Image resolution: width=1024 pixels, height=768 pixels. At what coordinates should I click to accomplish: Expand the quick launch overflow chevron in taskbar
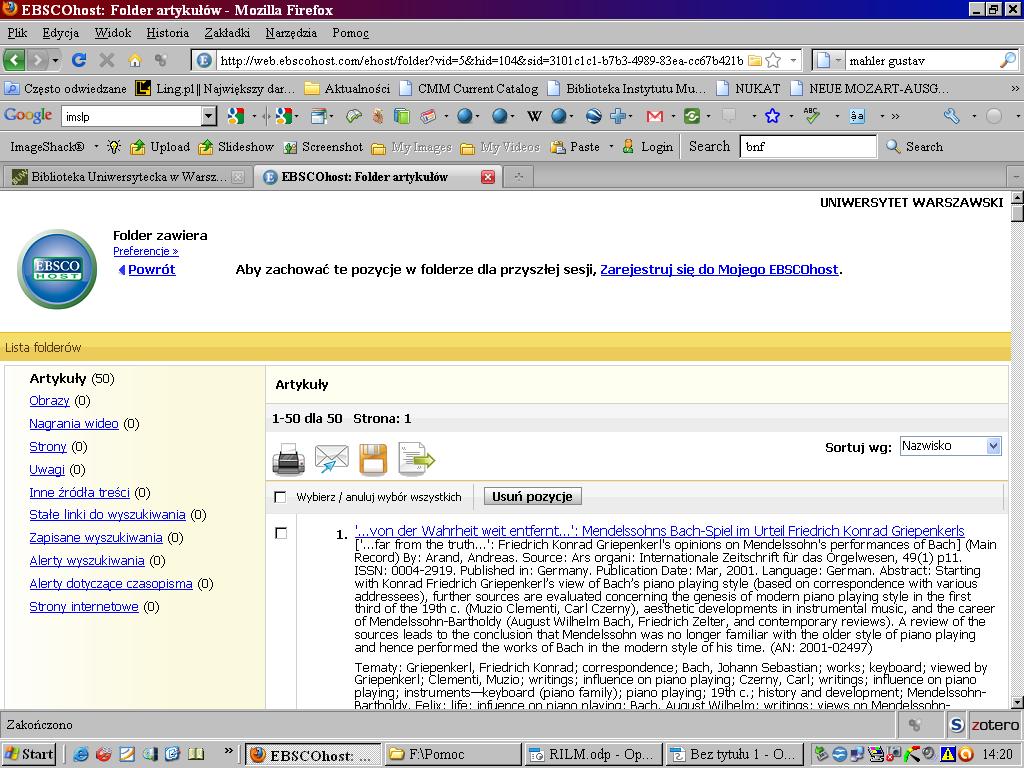pos(229,751)
